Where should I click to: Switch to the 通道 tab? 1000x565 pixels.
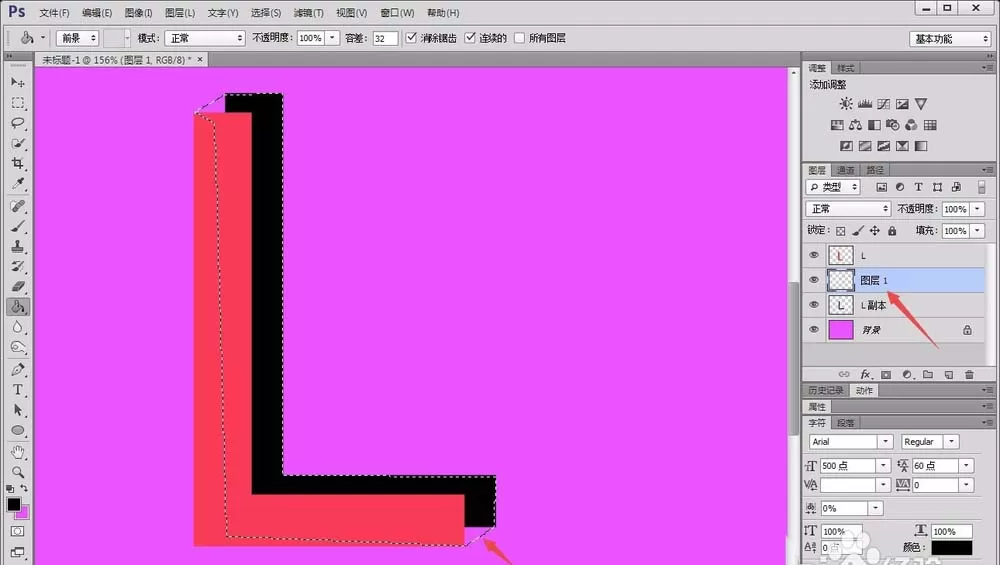[846, 170]
